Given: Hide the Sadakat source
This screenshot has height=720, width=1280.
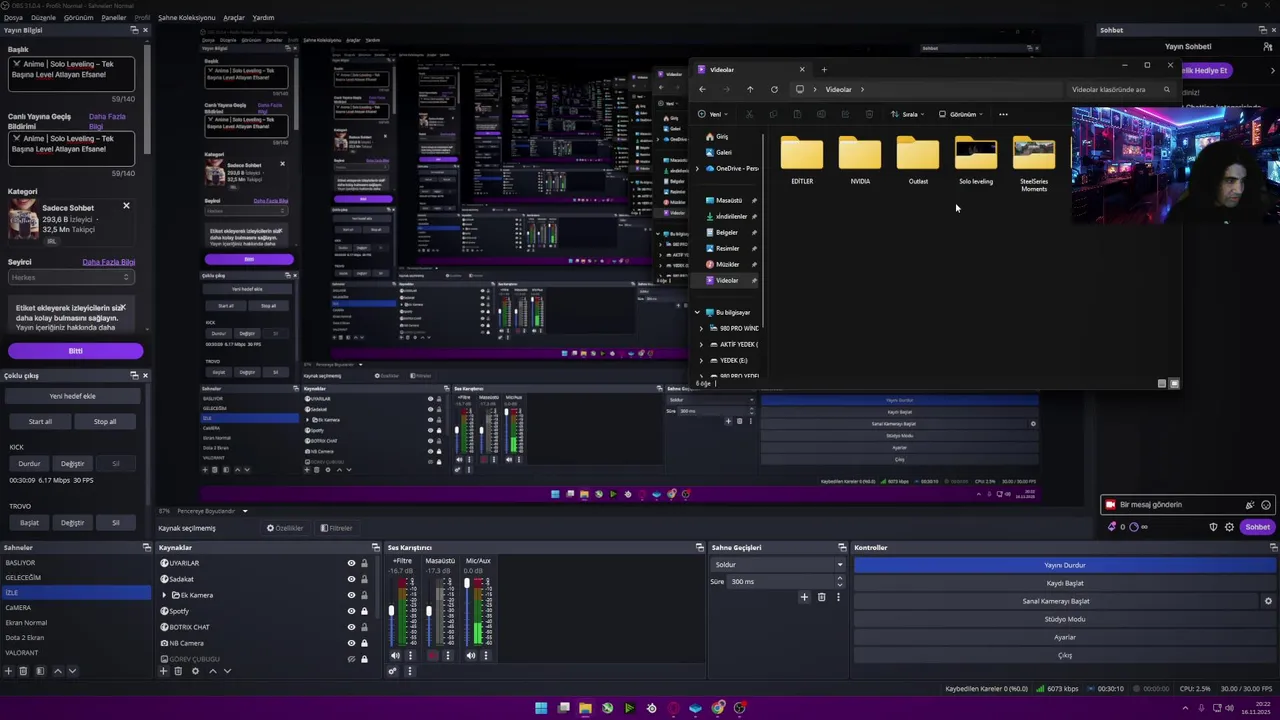Looking at the screenshot, I should (351, 579).
